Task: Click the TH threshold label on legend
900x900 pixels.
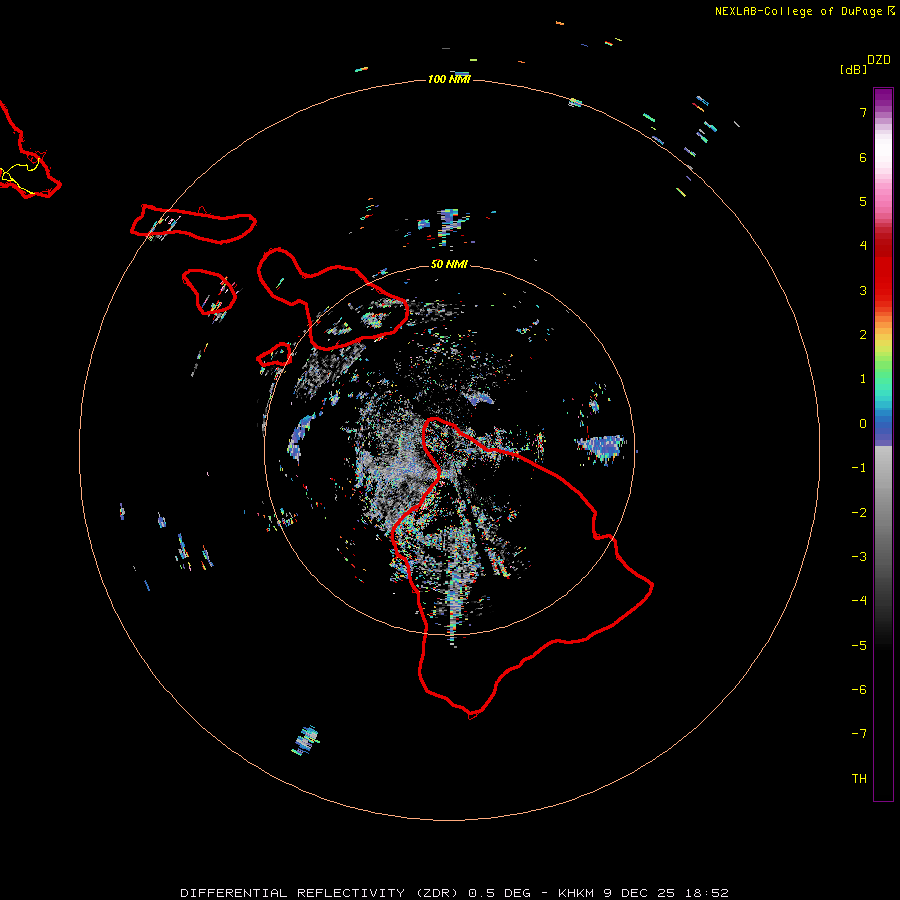Action: (859, 779)
